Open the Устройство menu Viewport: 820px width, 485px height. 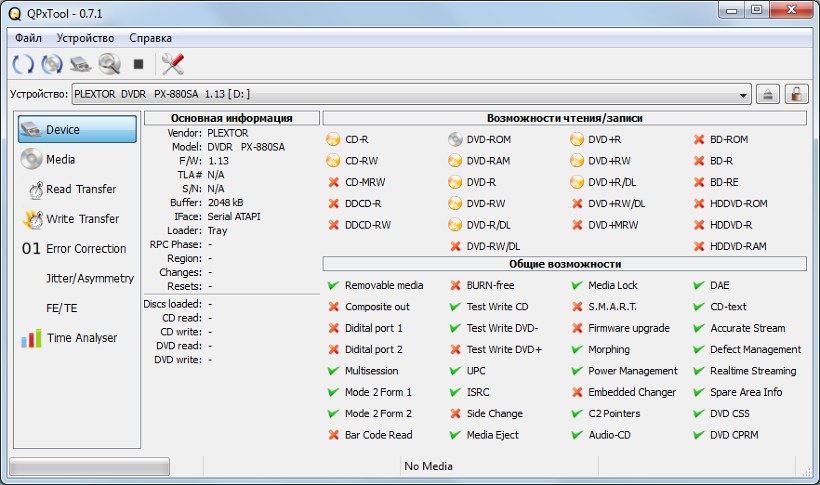click(x=85, y=38)
